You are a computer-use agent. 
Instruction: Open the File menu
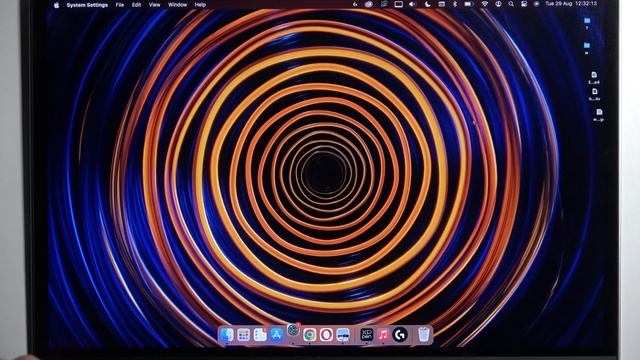point(120,5)
